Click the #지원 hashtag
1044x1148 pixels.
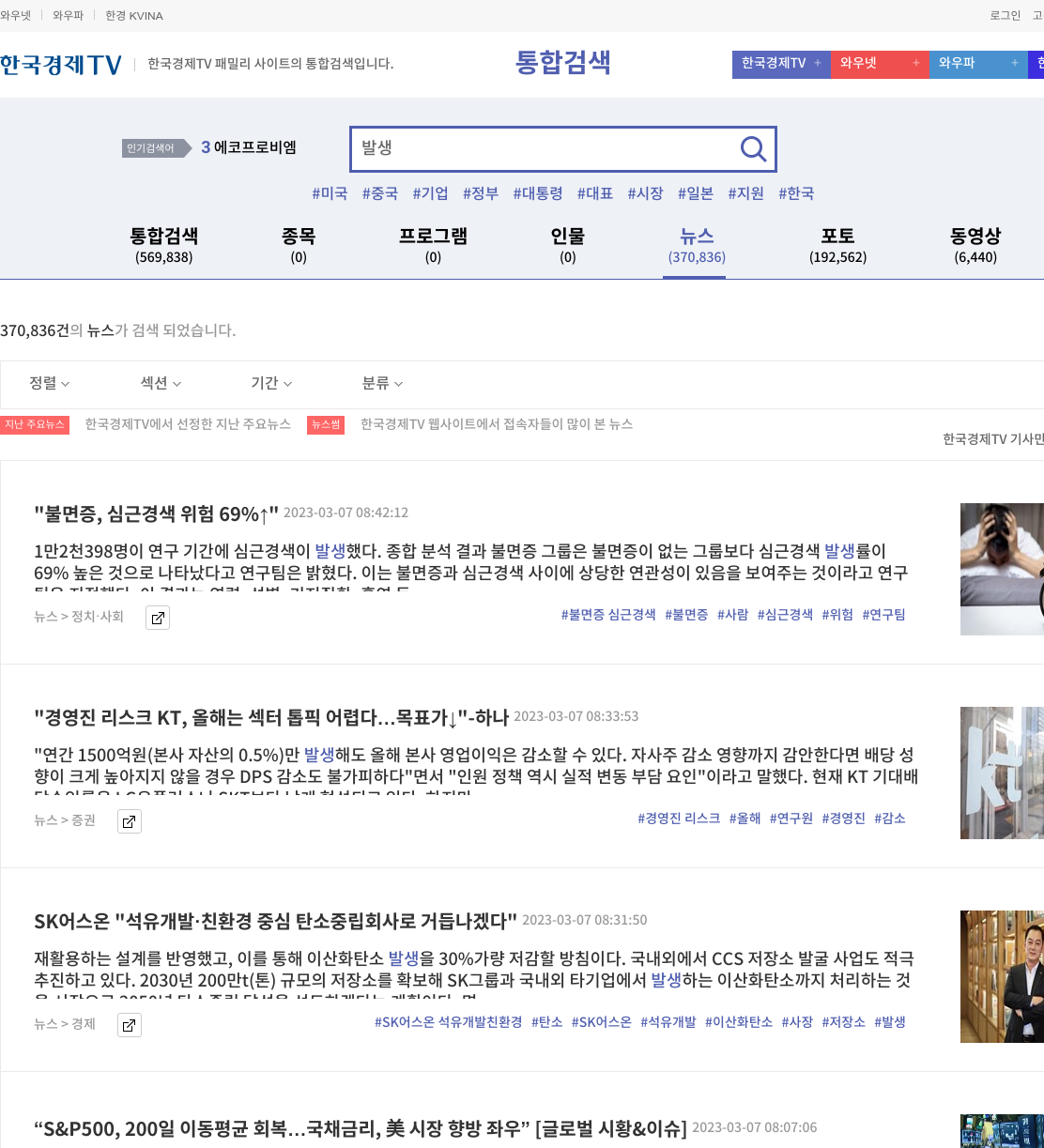tap(746, 193)
